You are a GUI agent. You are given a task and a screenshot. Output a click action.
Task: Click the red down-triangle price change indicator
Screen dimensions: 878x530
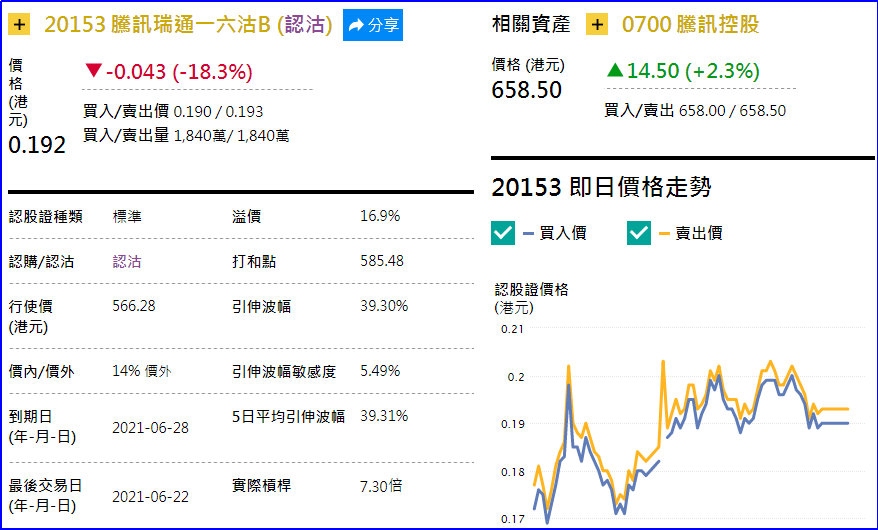point(94,71)
